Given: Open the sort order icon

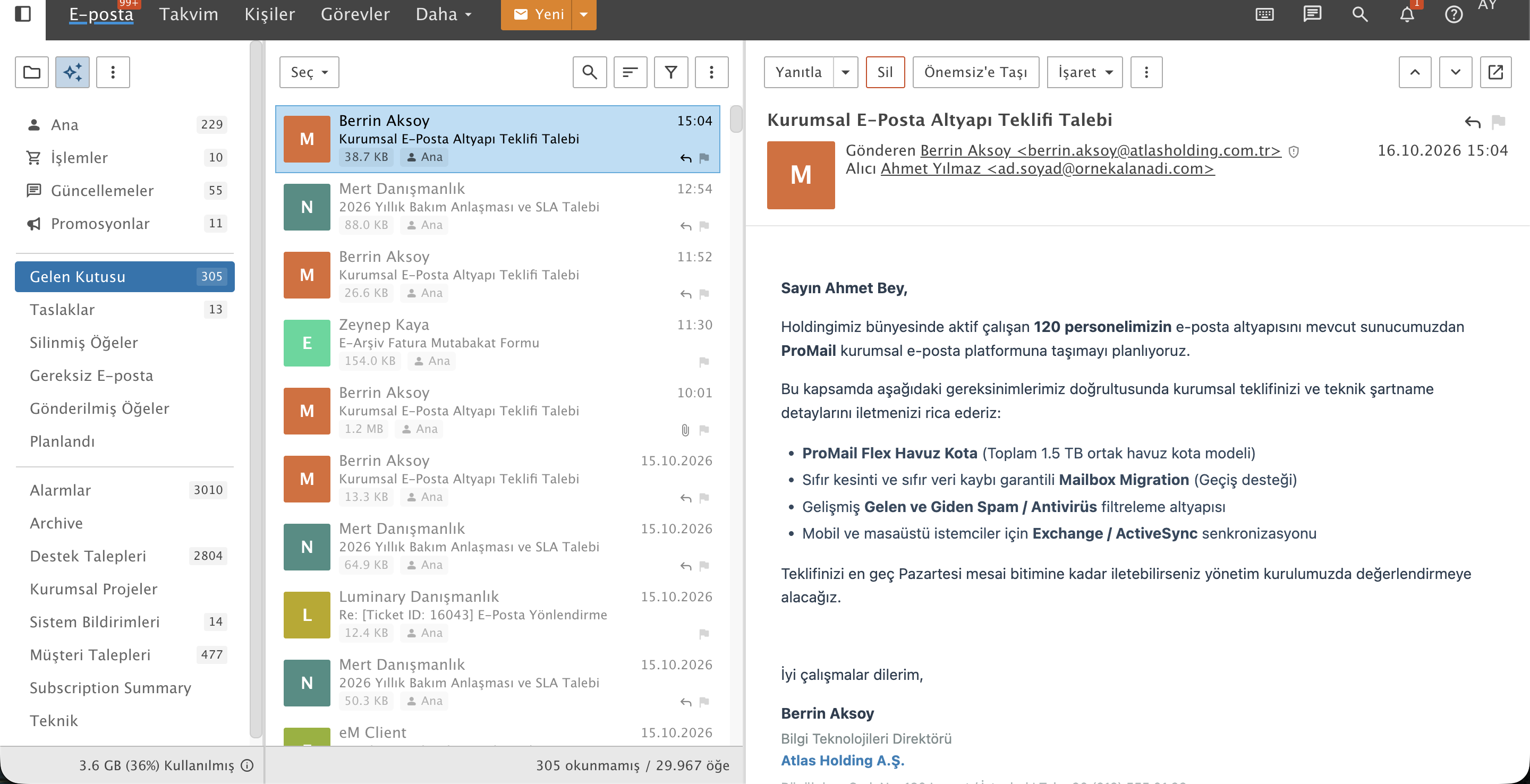Looking at the screenshot, I should [x=630, y=72].
